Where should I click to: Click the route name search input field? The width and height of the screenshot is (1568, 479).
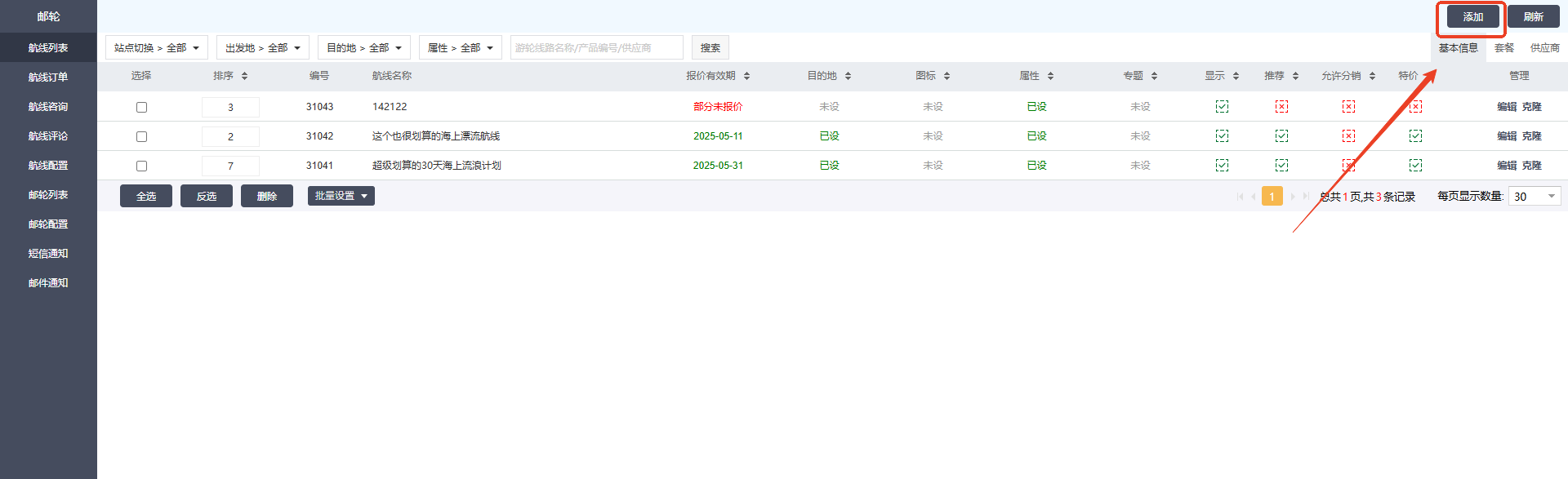click(596, 48)
